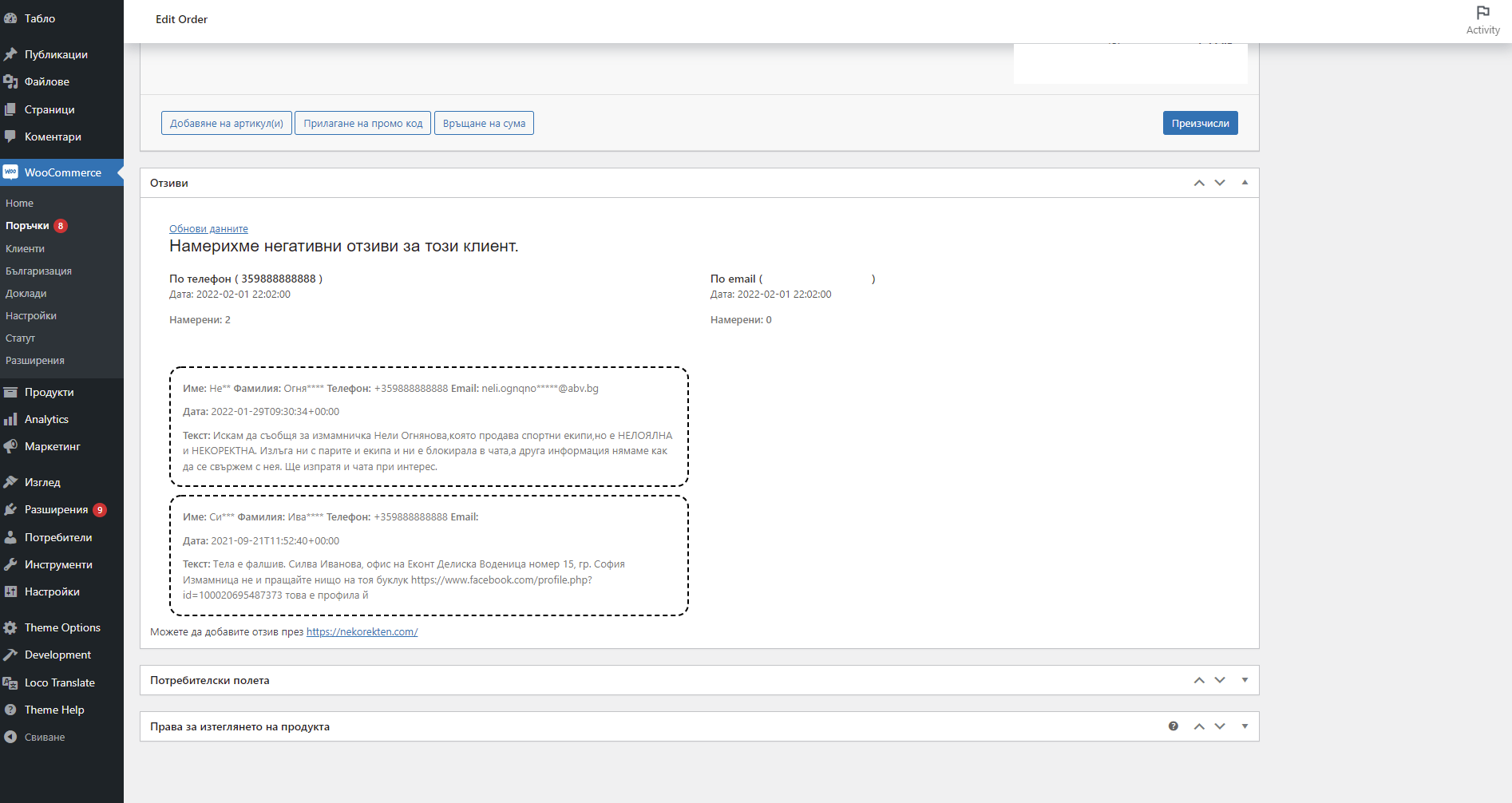Click the Analytics bar chart icon
Screen dimensions: 1512x803
[x=10, y=419]
